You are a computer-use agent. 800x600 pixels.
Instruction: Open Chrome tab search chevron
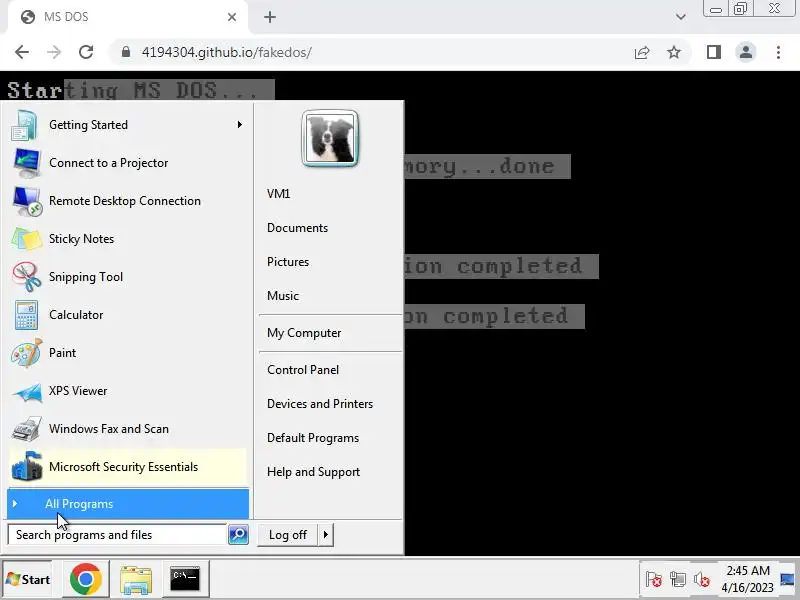tap(681, 17)
